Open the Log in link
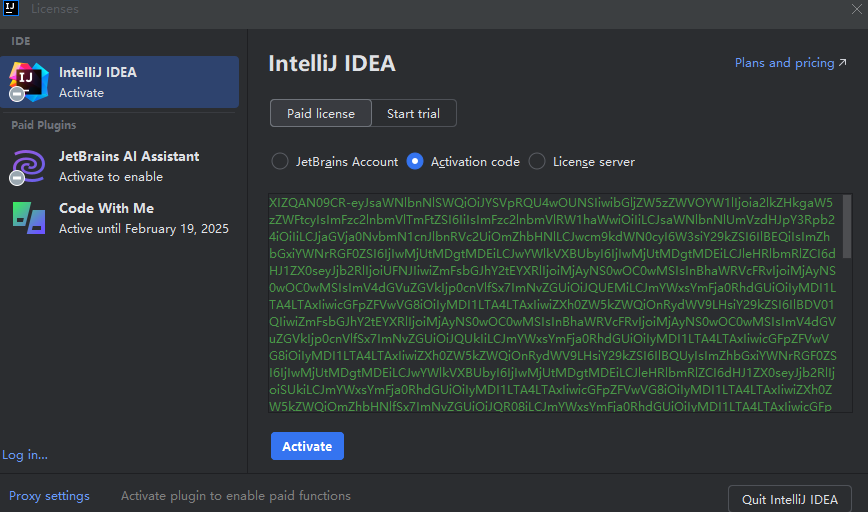Image resolution: width=868 pixels, height=512 pixels. click(24, 454)
